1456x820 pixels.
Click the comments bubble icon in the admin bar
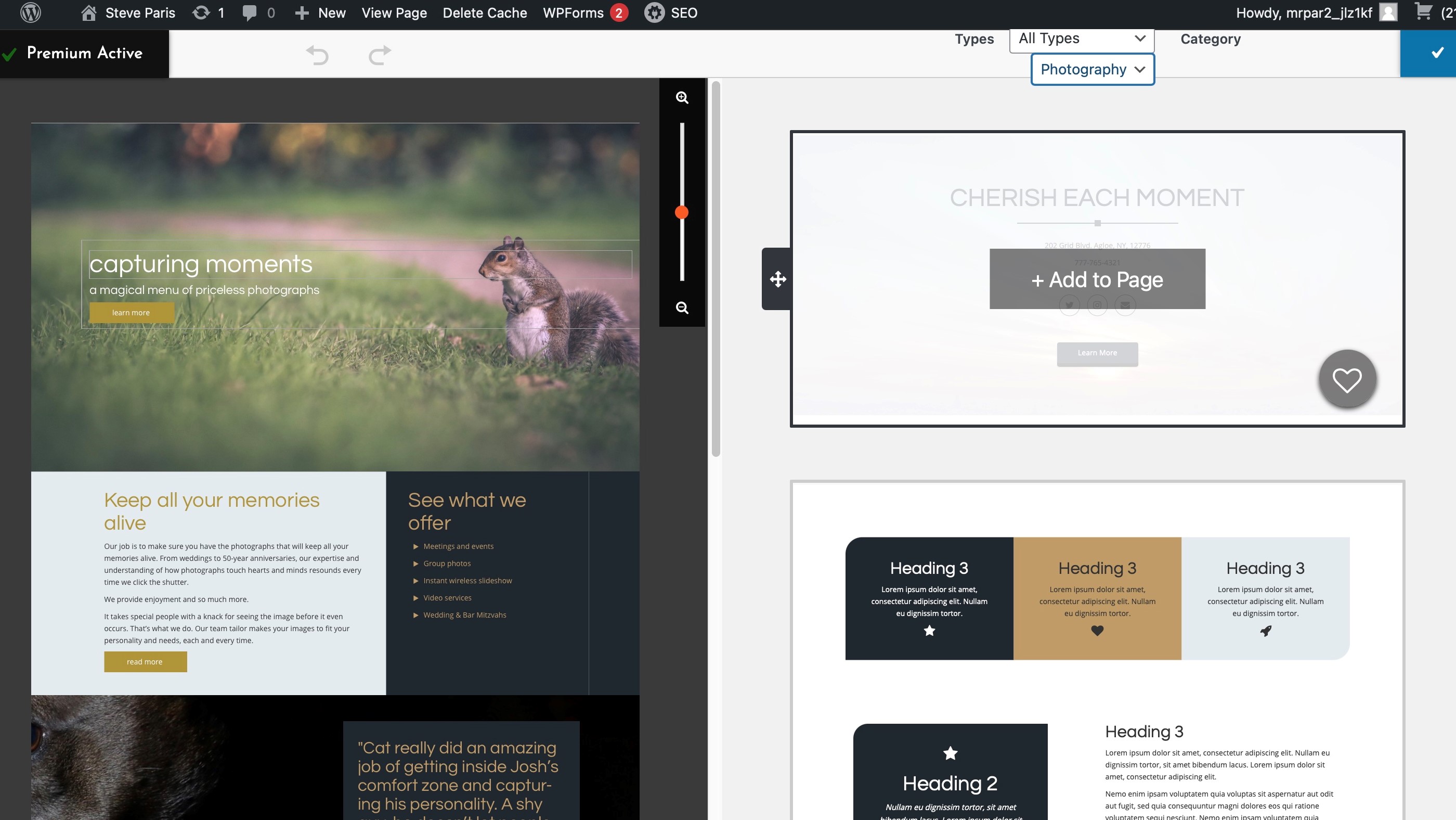click(x=249, y=12)
